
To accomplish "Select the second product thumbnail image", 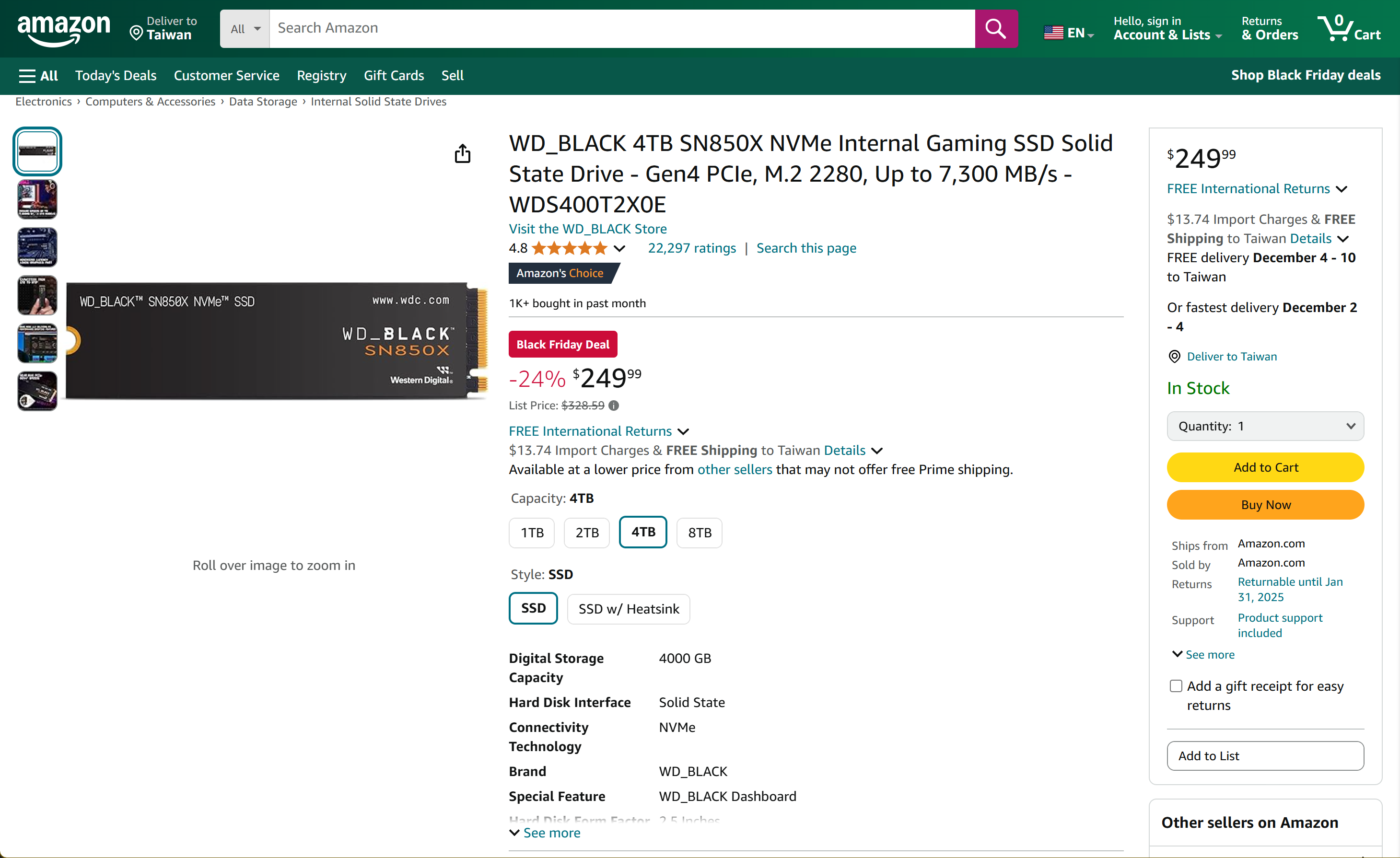I will click(x=37, y=199).
